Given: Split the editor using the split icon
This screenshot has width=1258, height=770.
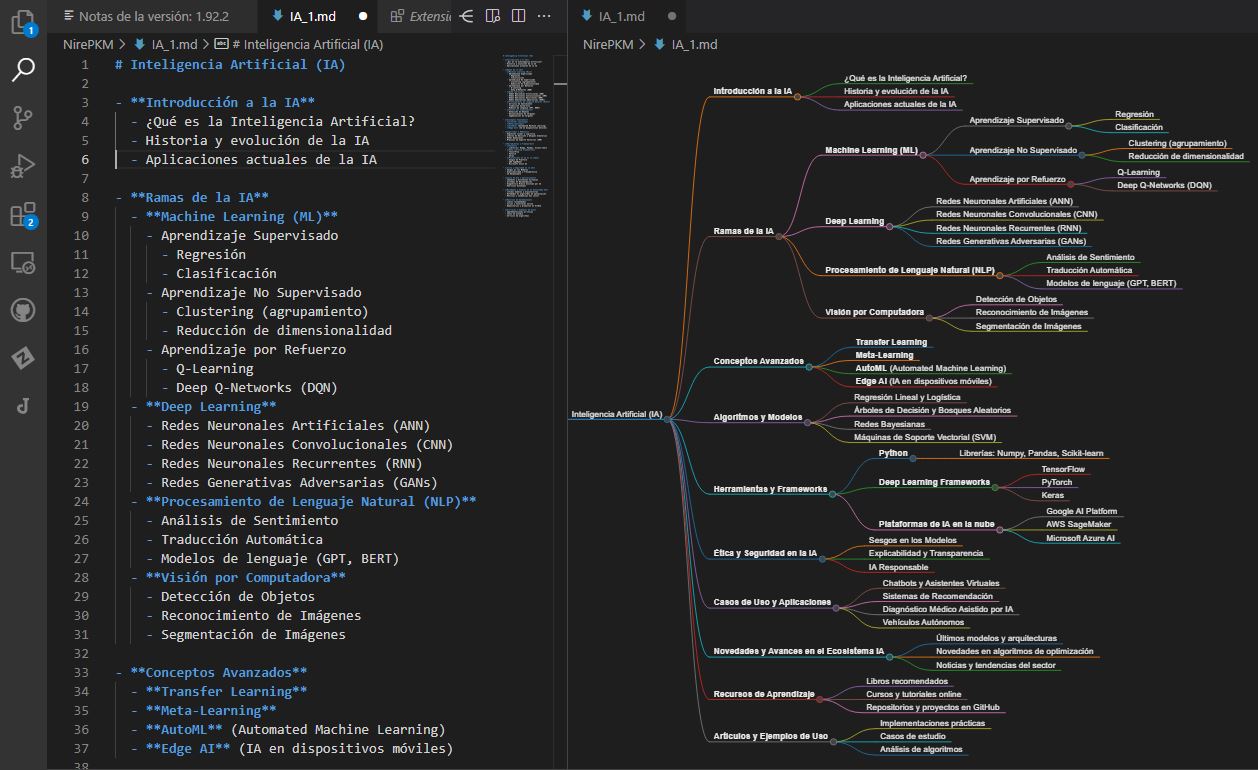Looking at the screenshot, I should [517, 16].
